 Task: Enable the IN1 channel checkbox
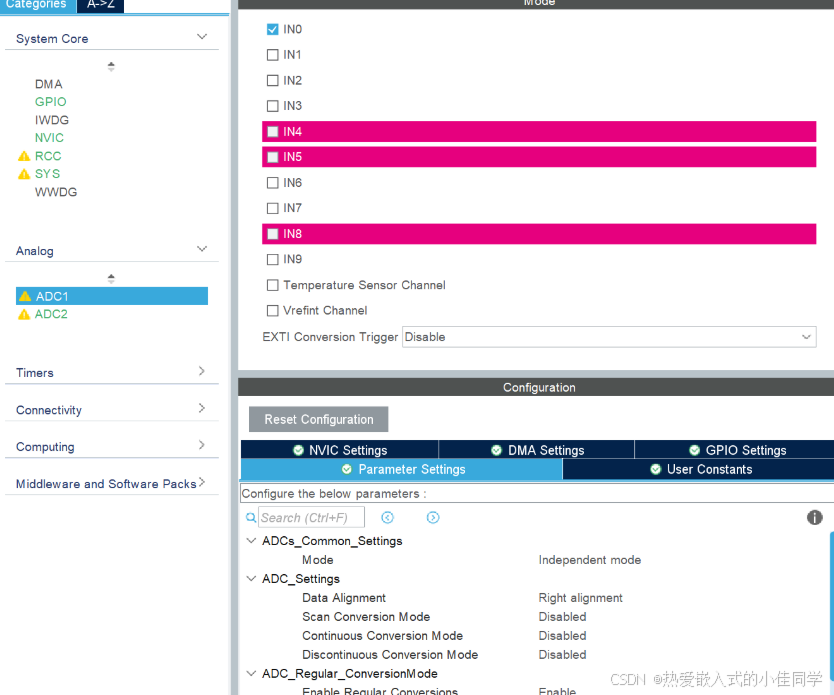(272, 55)
